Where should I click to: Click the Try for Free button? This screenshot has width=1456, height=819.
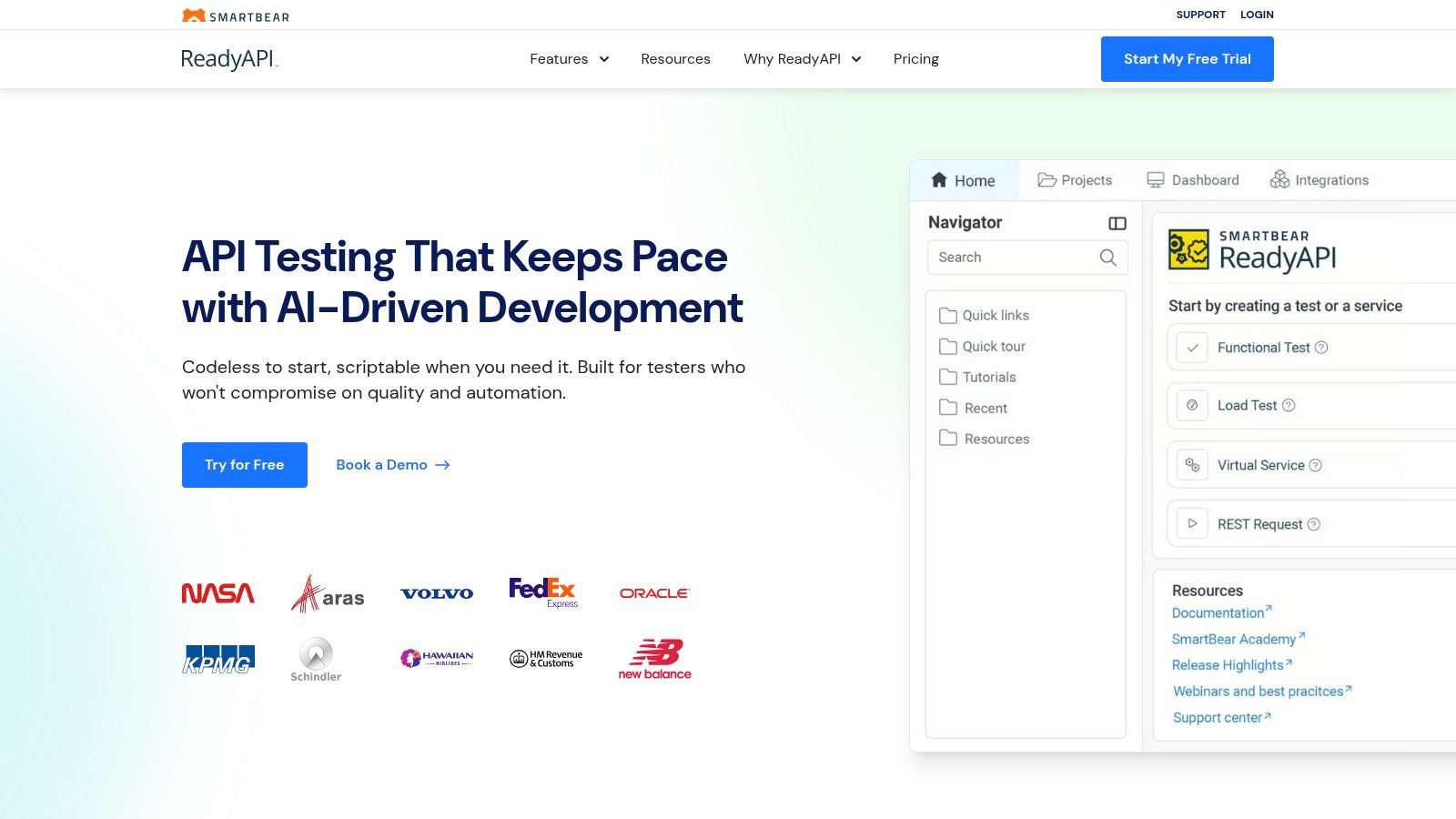point(245,465)
